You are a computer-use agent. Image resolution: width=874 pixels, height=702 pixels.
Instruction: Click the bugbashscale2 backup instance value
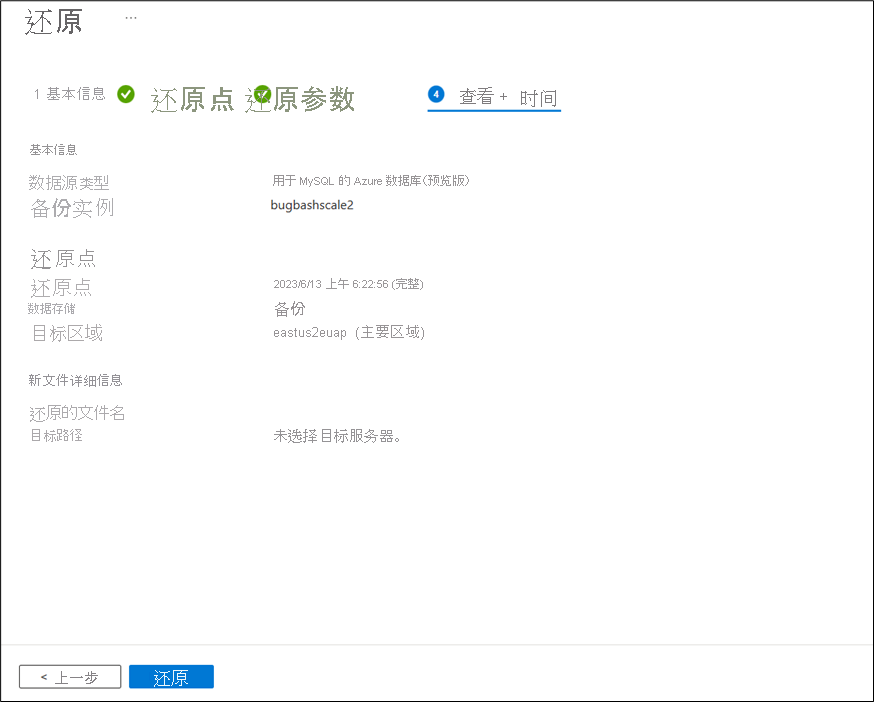coord(312,205)
